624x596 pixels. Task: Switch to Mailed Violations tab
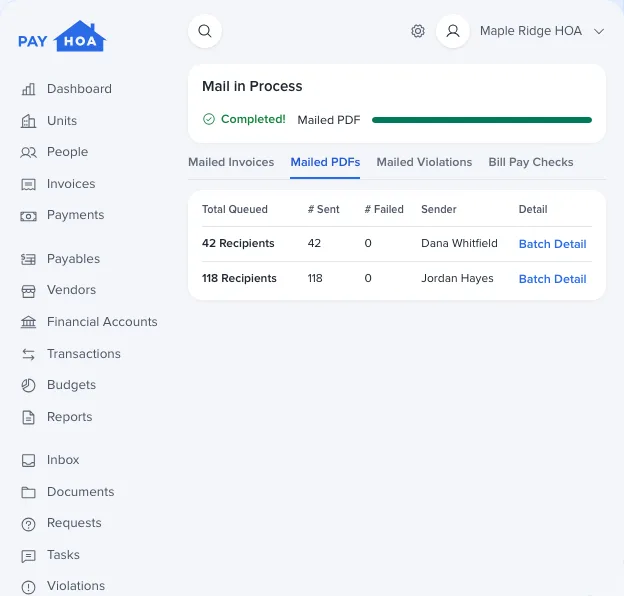pyautogui.click(x=424, y=162)
